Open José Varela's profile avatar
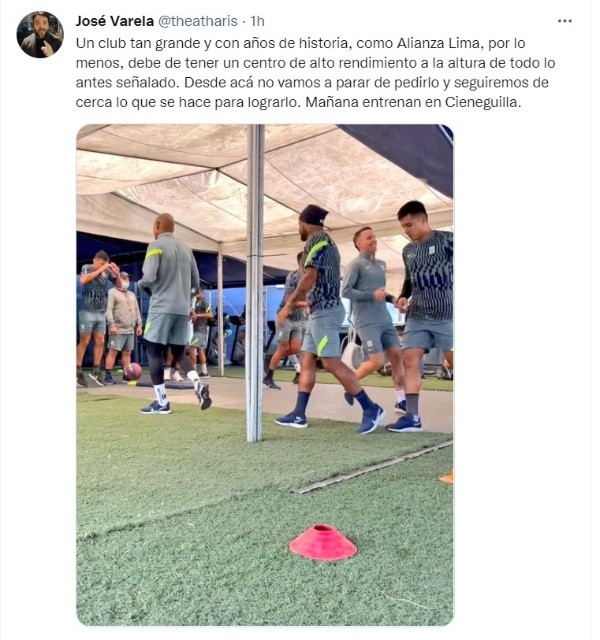600x640 pixels. pos(40,34)
